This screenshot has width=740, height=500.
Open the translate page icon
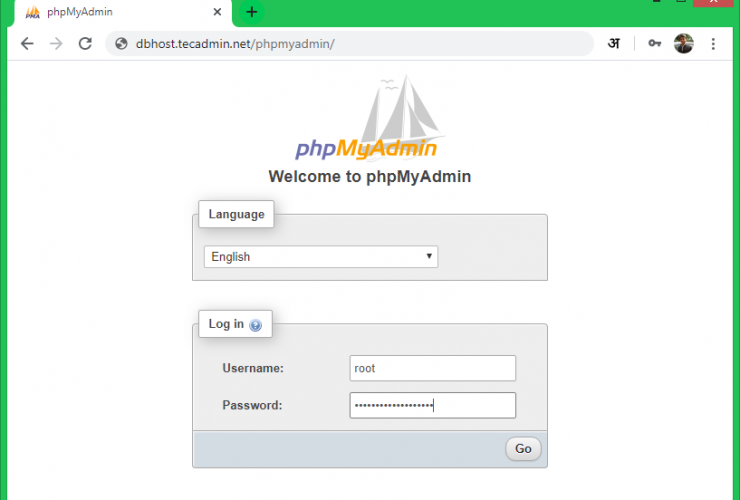613,44
